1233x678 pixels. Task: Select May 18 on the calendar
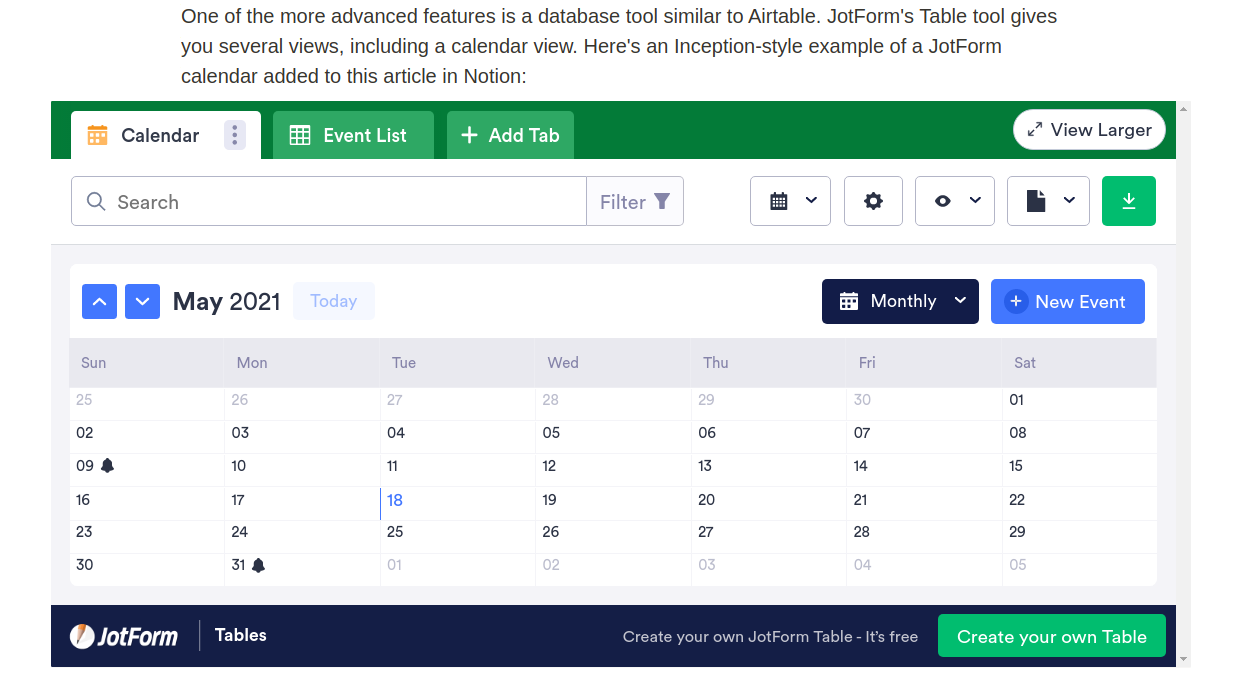[x=395, y=500]
